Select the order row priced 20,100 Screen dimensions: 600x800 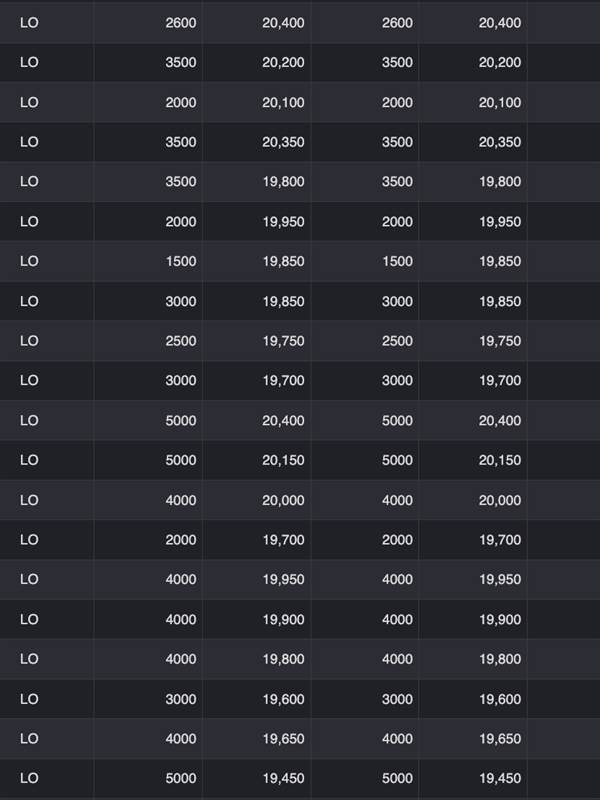(300, 102)
